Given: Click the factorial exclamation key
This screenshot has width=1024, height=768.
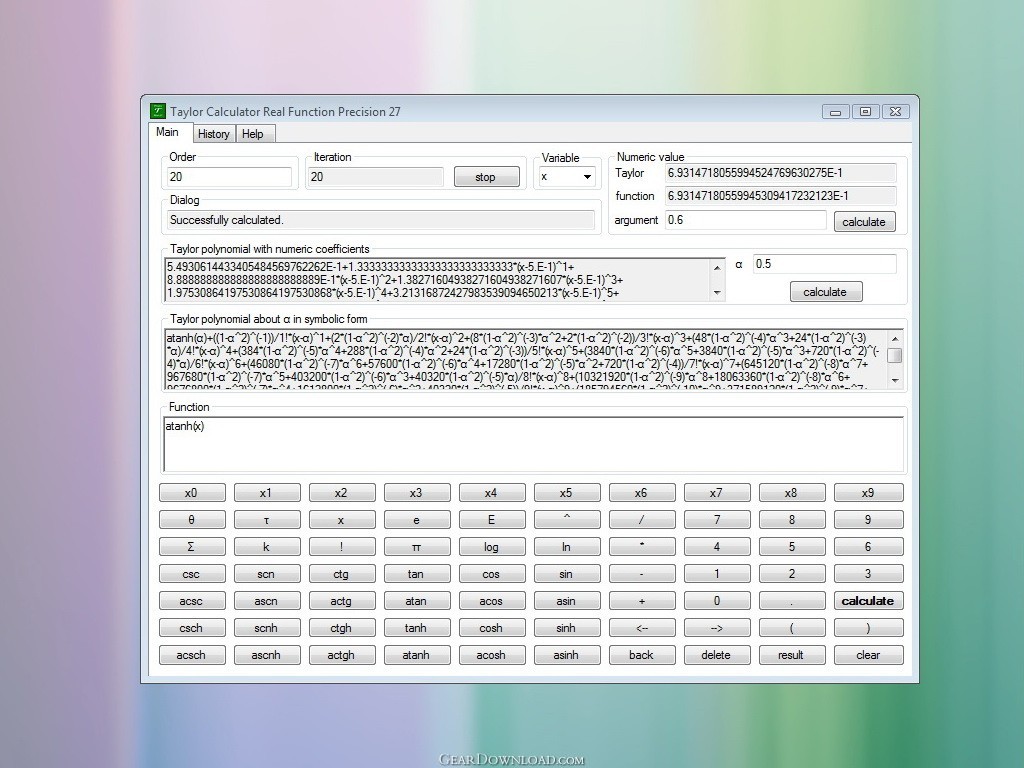Looking at the screenshot, I should [342, 547].
